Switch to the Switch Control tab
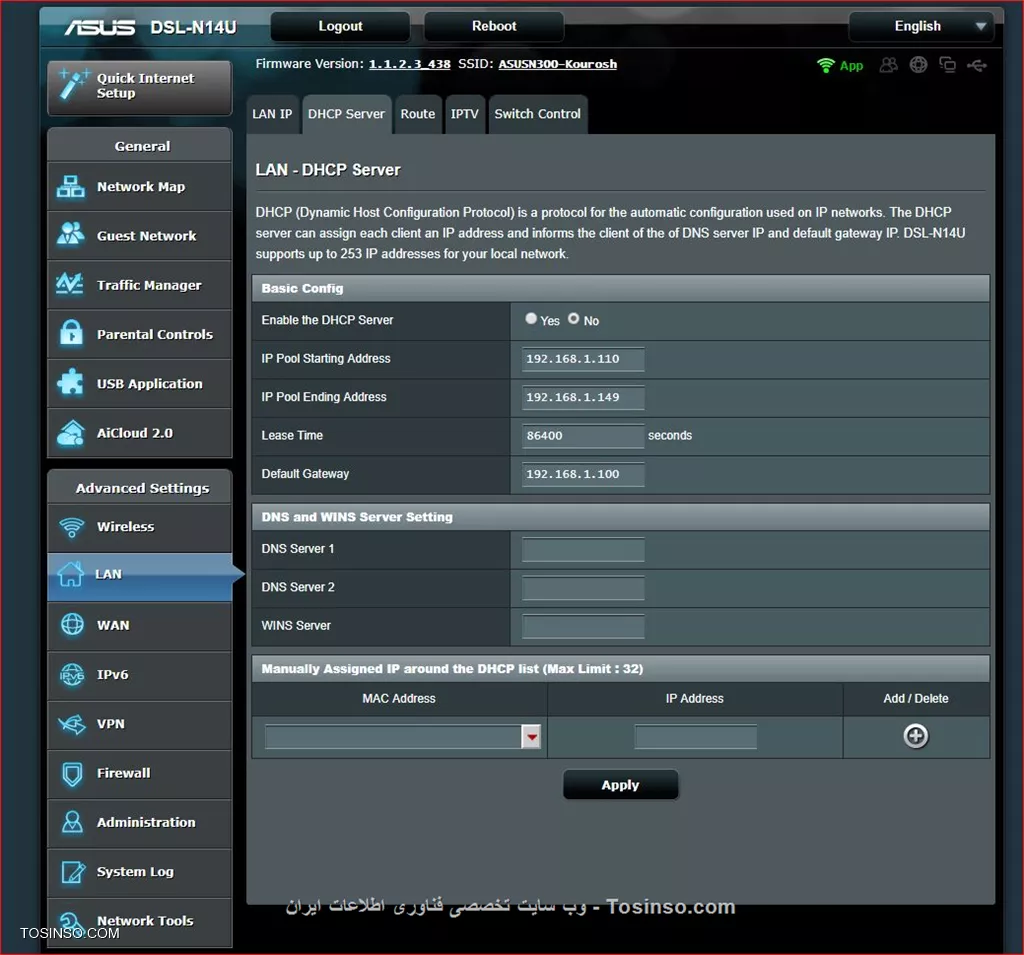 point(537,114)
